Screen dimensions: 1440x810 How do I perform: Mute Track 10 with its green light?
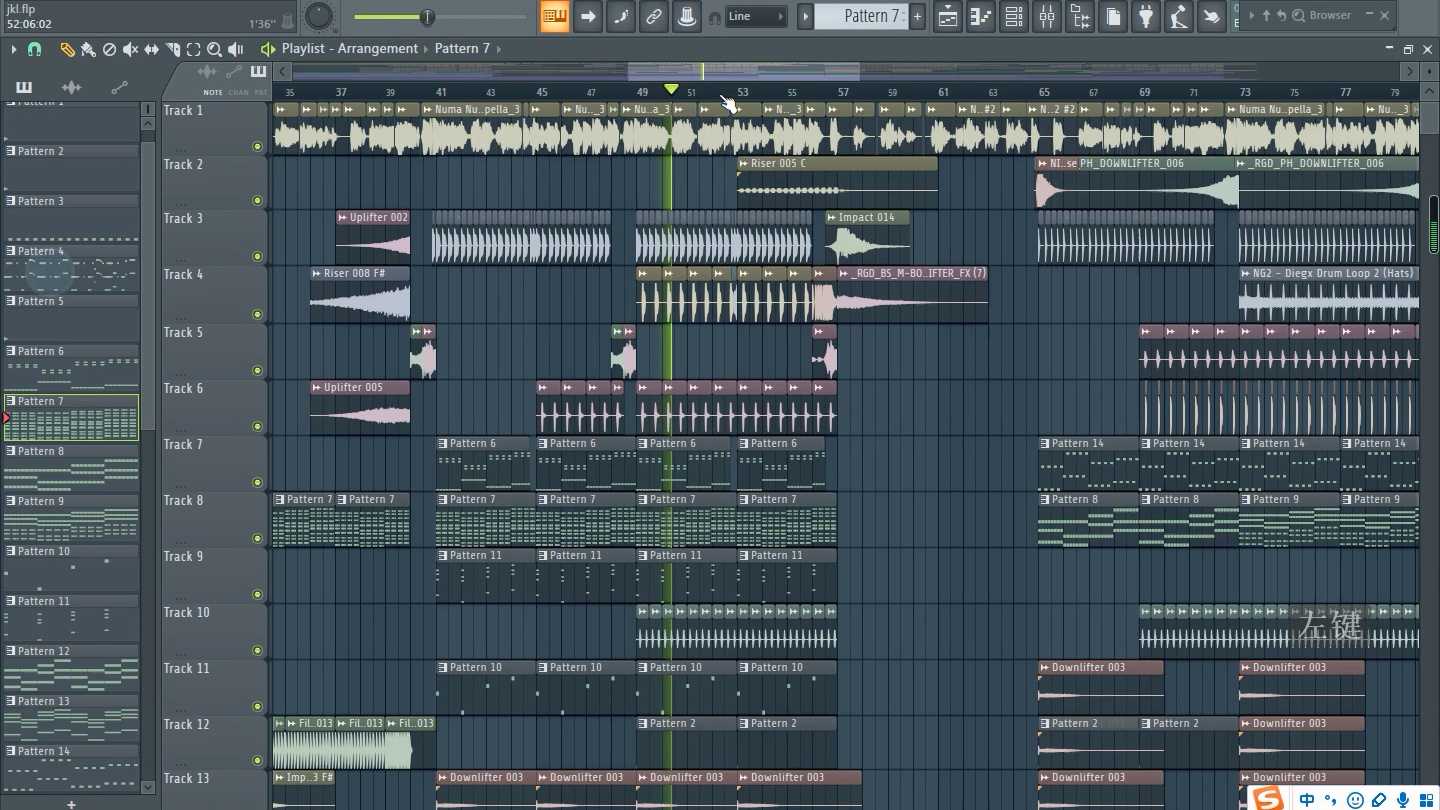pos(257,650)
